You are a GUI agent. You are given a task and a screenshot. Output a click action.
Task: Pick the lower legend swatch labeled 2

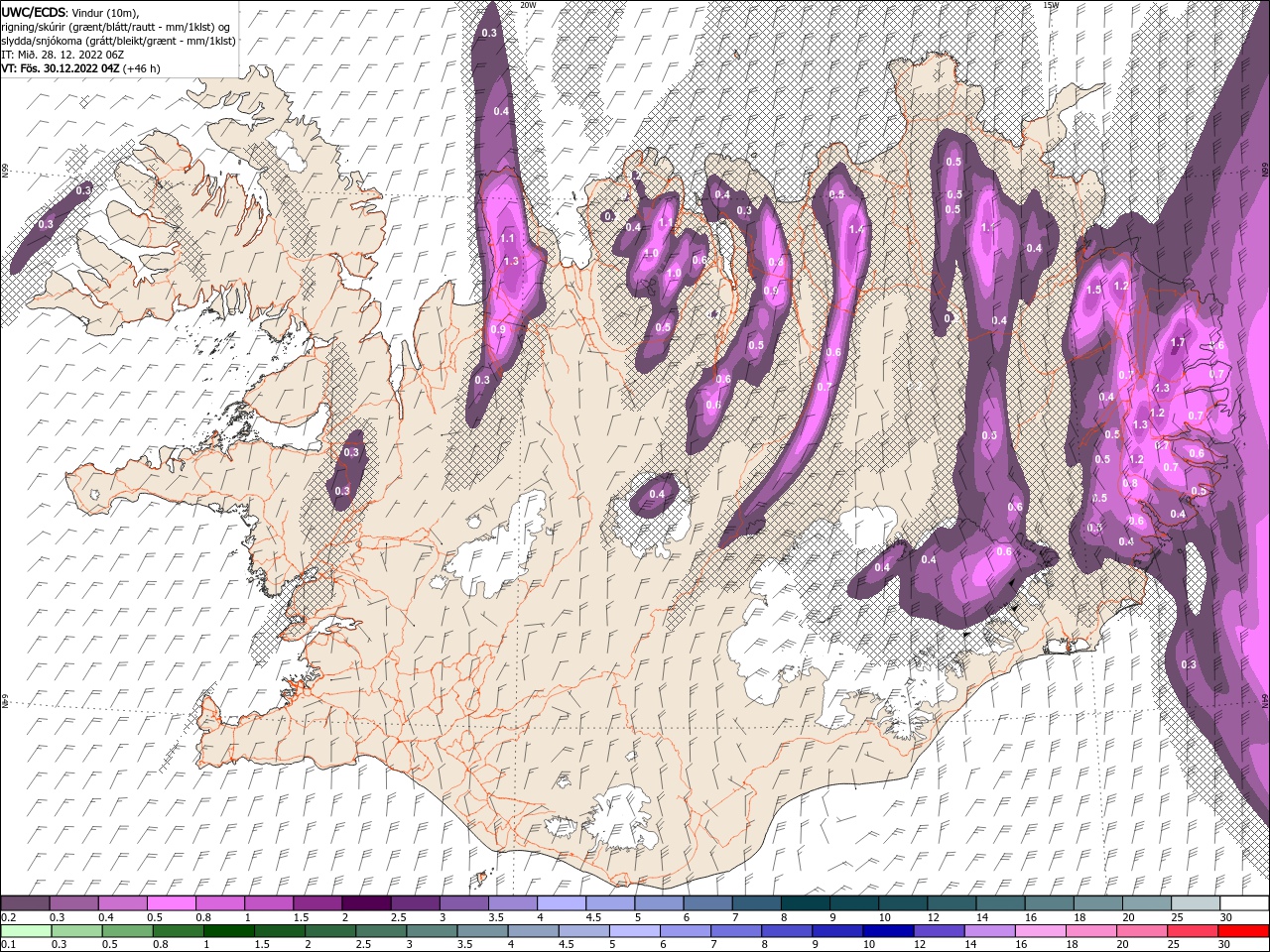point(329,930)
